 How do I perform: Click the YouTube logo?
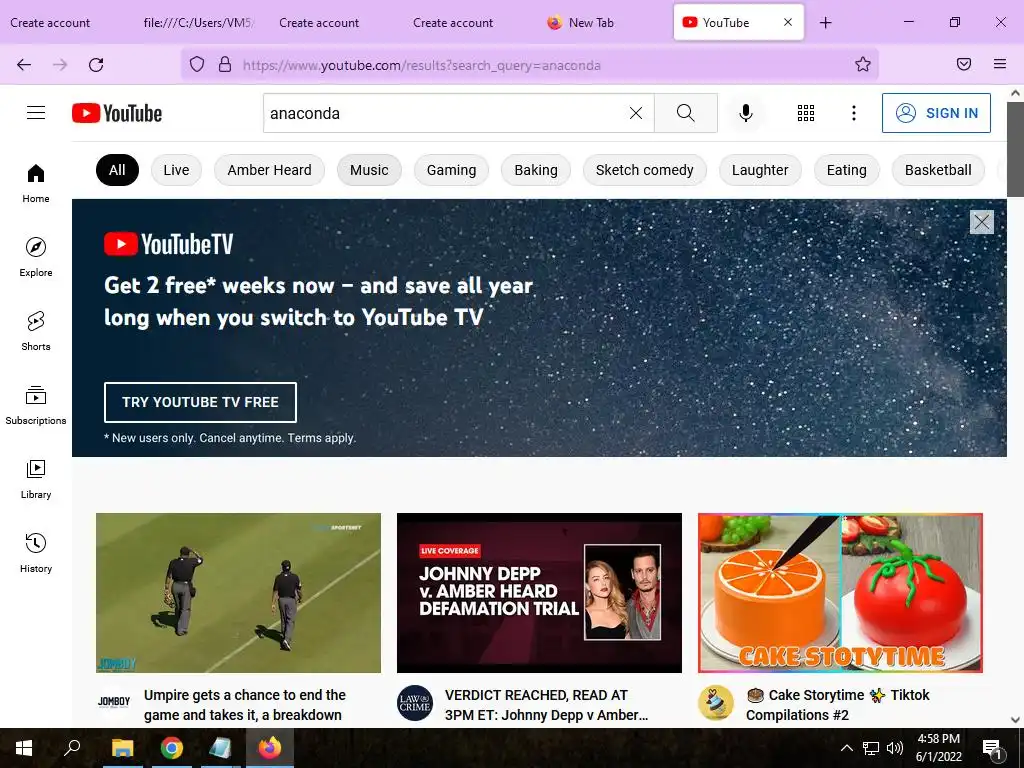[x=117, y=113]
